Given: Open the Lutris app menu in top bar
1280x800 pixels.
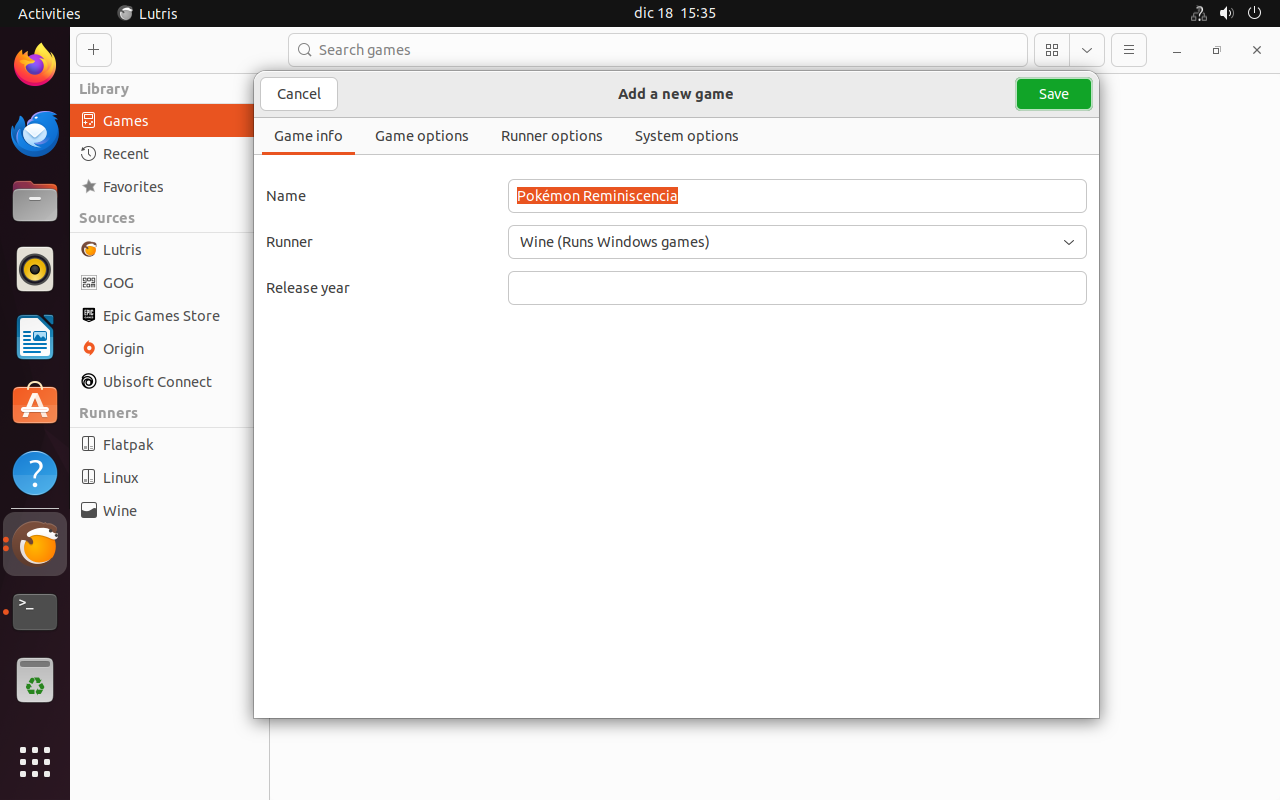Looking at the screenshot, I should point(148,13).
